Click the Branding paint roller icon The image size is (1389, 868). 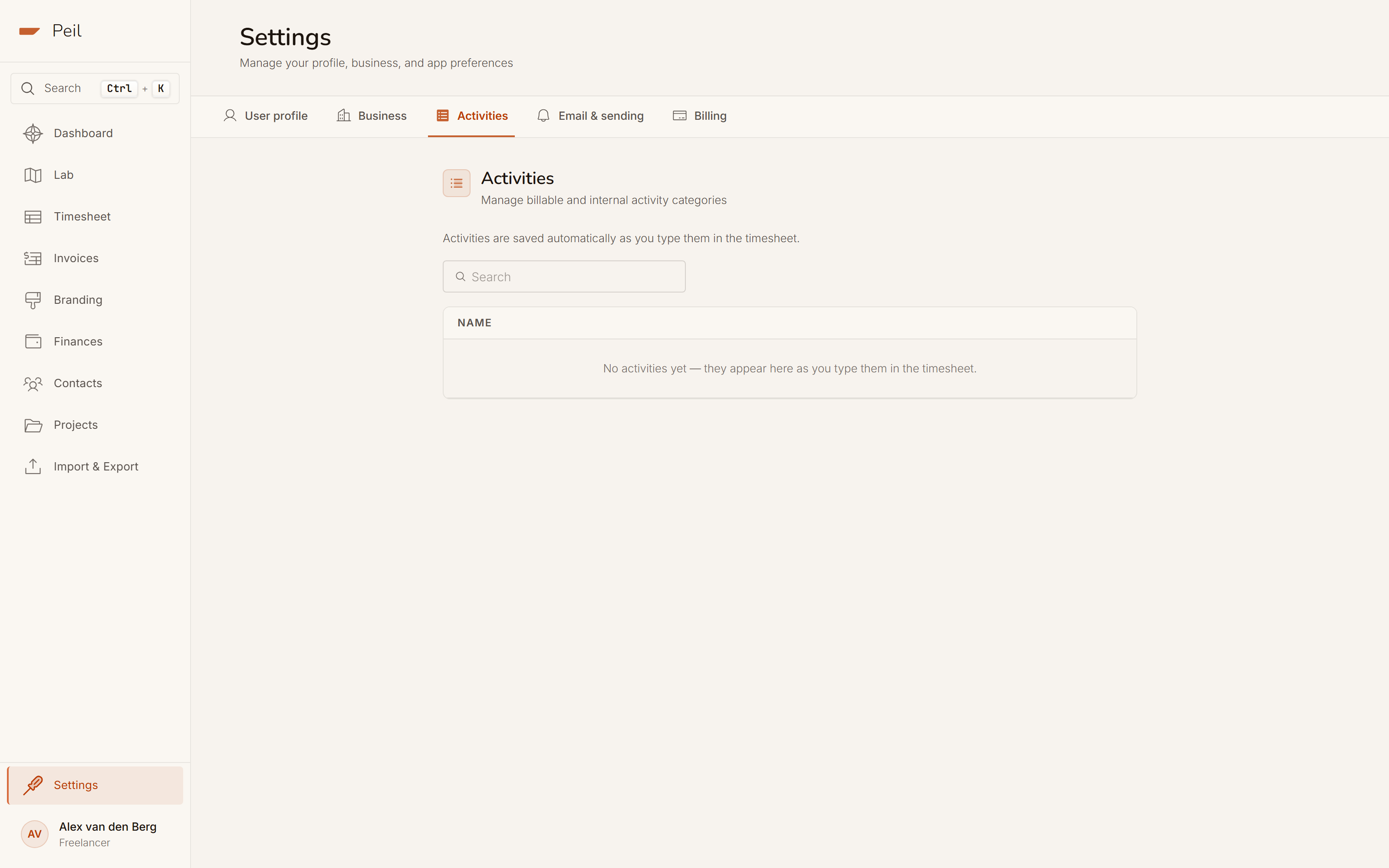[x=33, y=300]
